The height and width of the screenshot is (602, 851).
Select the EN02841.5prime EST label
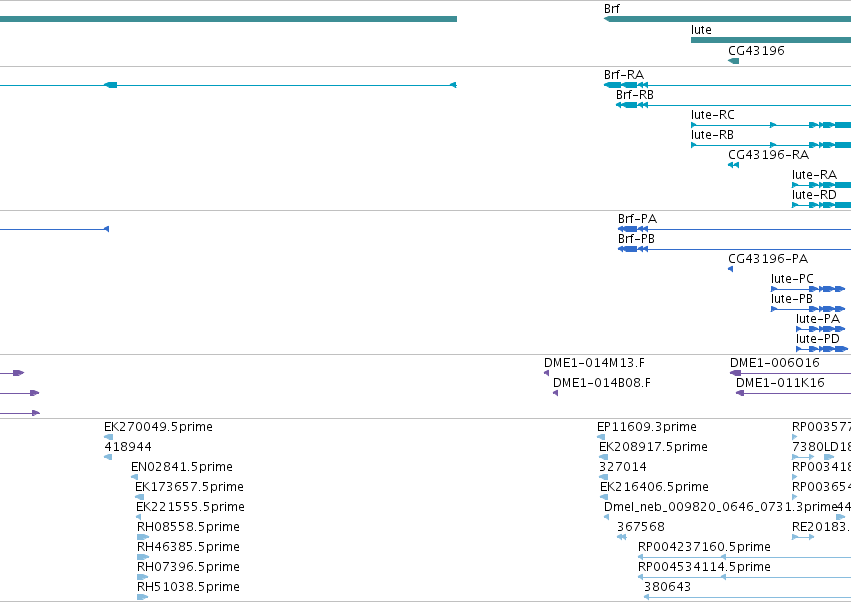[x=181, y=467]
